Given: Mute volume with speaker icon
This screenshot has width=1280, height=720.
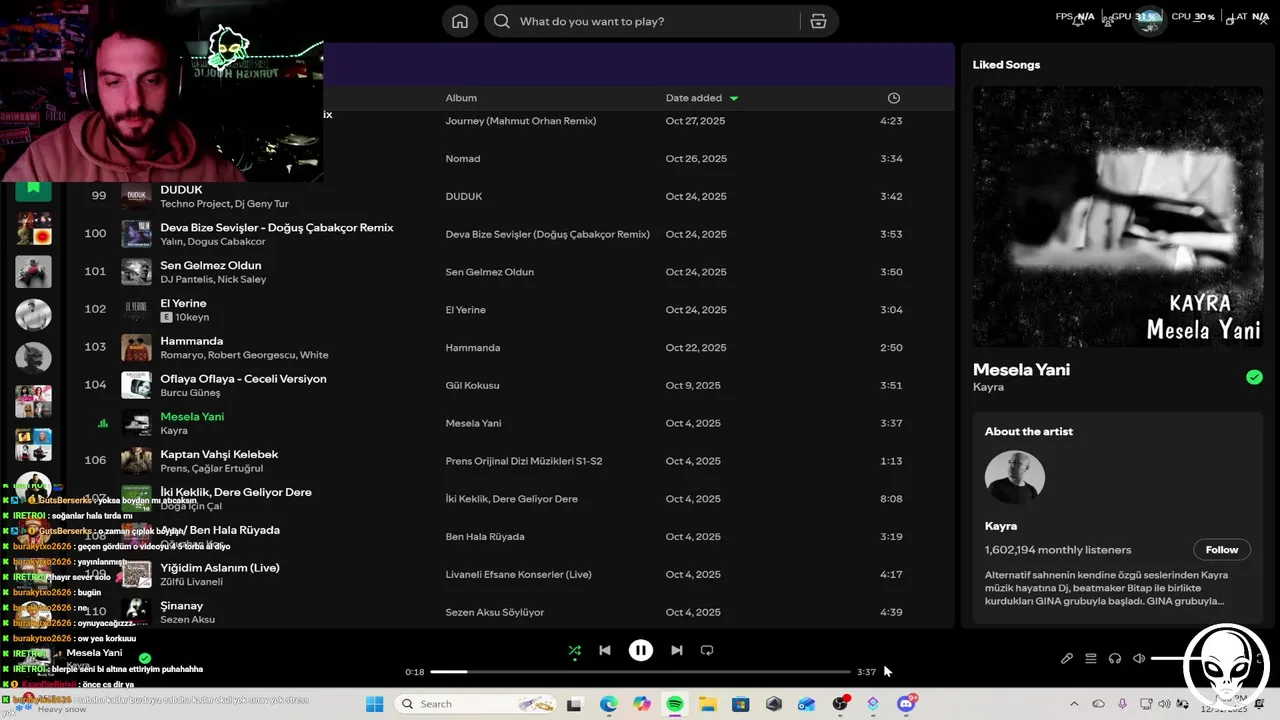Looking at the screenshot, I should click(1139, 658).
